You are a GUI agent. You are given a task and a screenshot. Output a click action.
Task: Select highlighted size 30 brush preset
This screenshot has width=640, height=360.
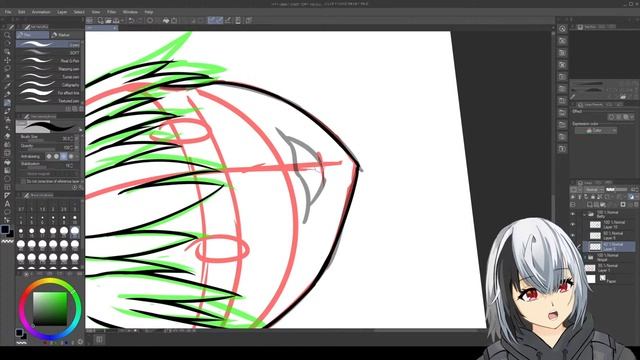coord(74,232)
